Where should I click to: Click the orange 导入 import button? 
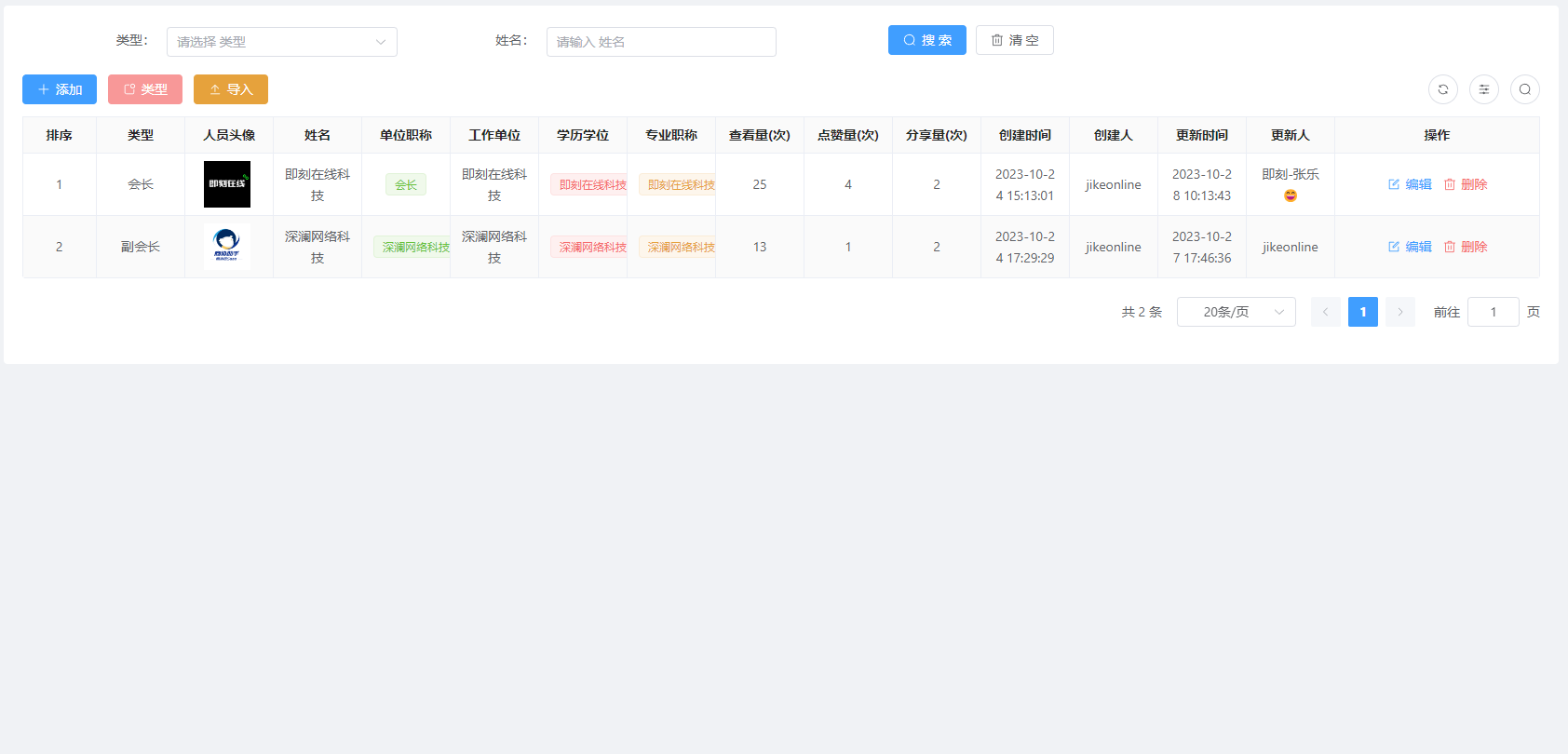point(230,89)
